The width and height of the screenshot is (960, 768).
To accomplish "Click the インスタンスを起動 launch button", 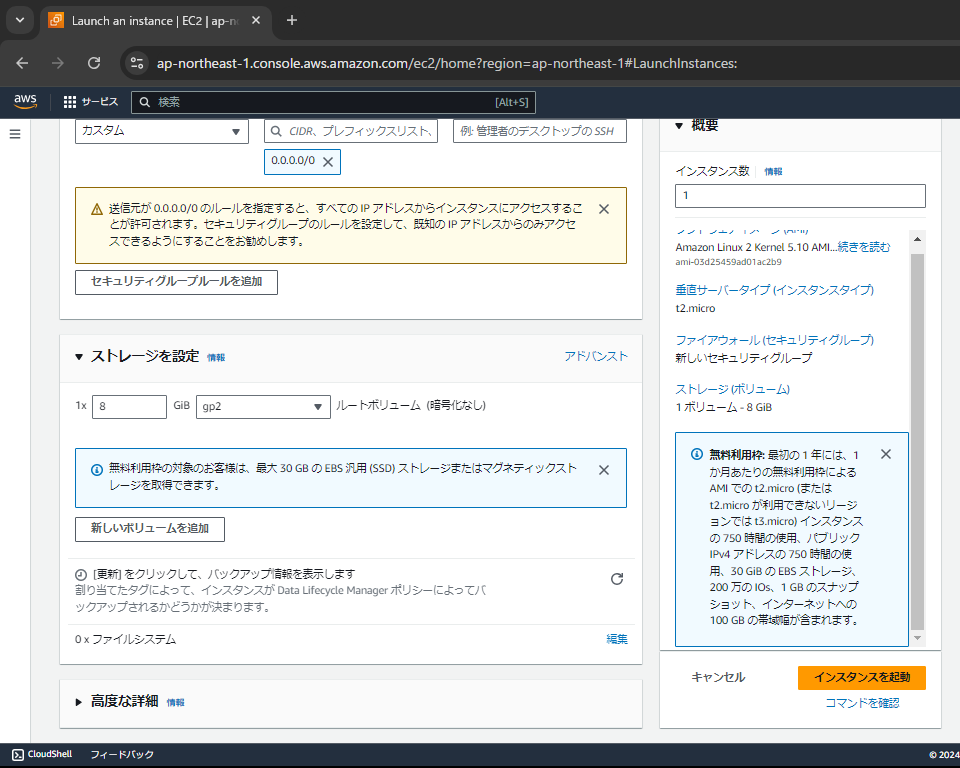I will 861,677.
